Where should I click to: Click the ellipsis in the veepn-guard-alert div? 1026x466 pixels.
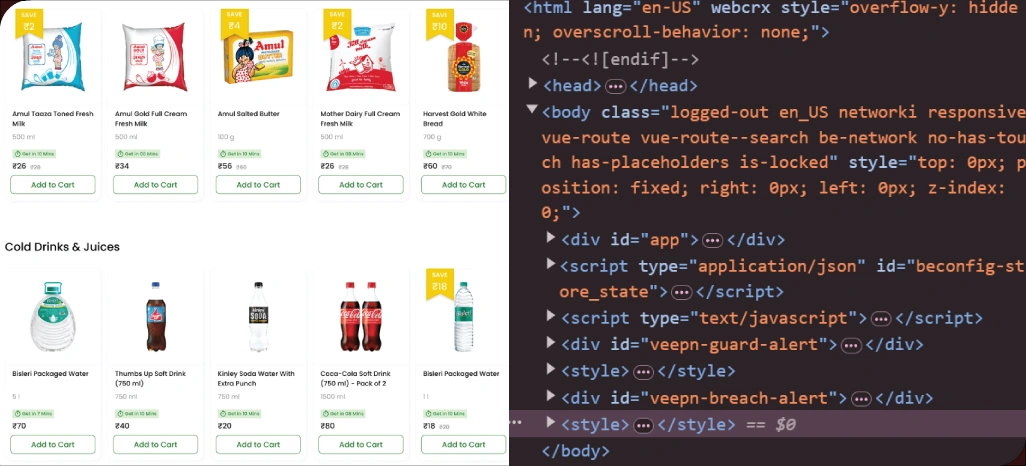[x=851, y=345]
